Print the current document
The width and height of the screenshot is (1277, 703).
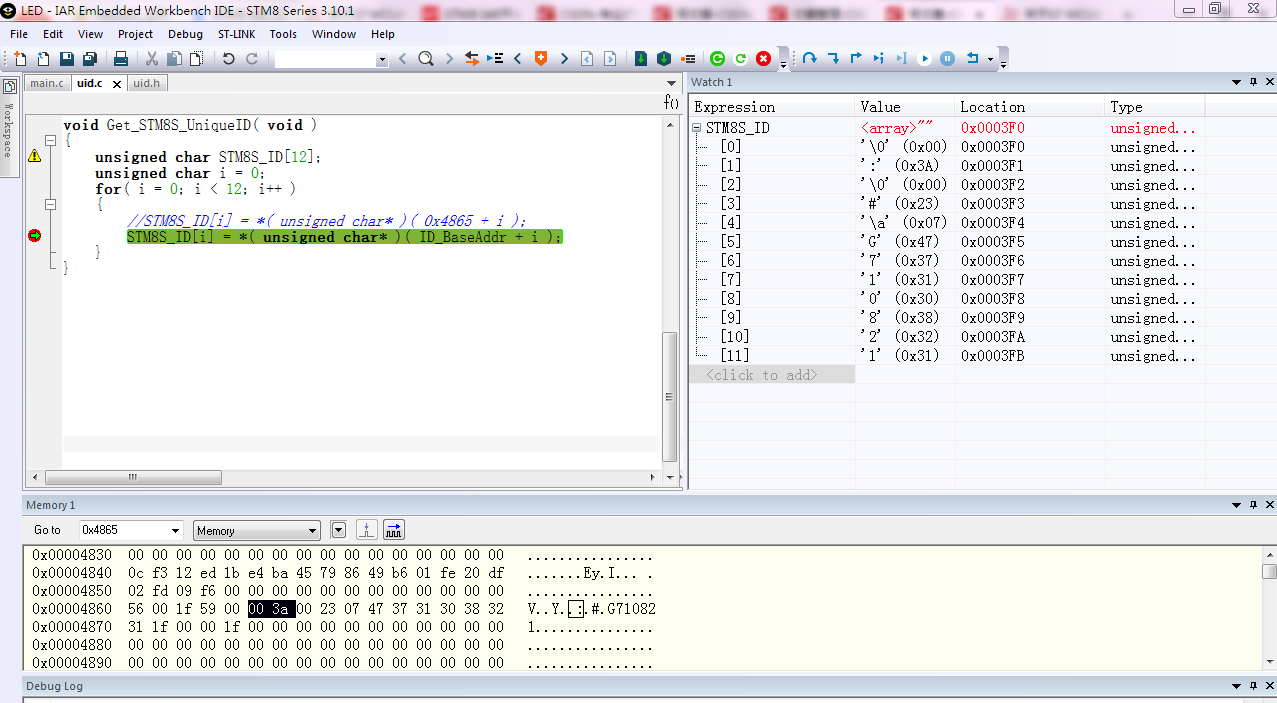(121, 59)
